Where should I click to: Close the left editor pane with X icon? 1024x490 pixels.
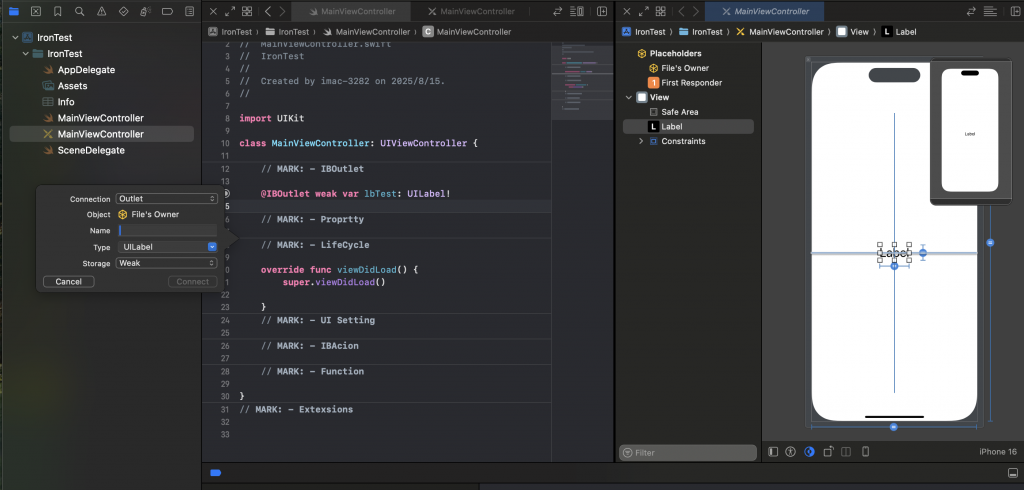click(x=213, y=11)
